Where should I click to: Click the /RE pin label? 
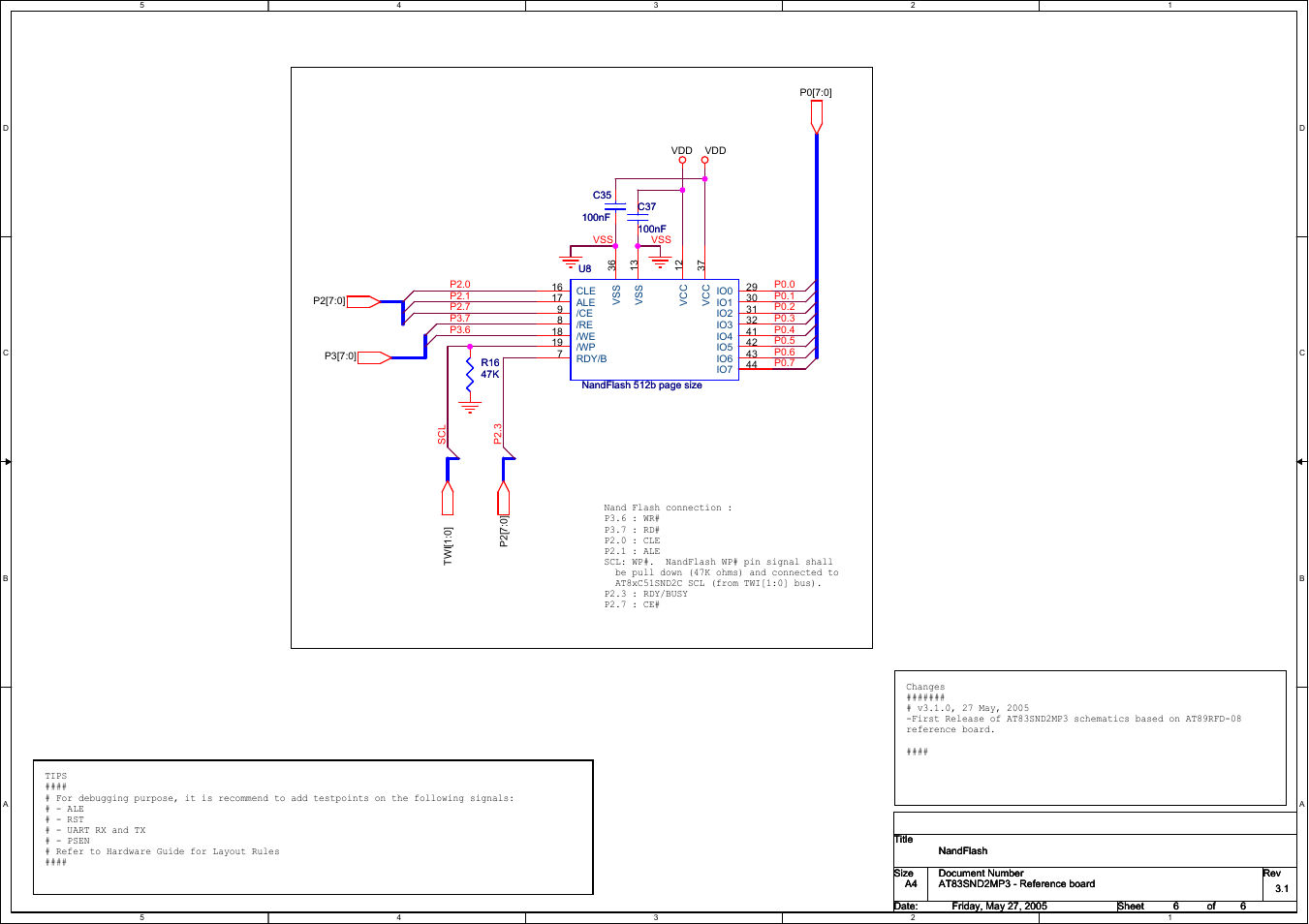(584, 324)
